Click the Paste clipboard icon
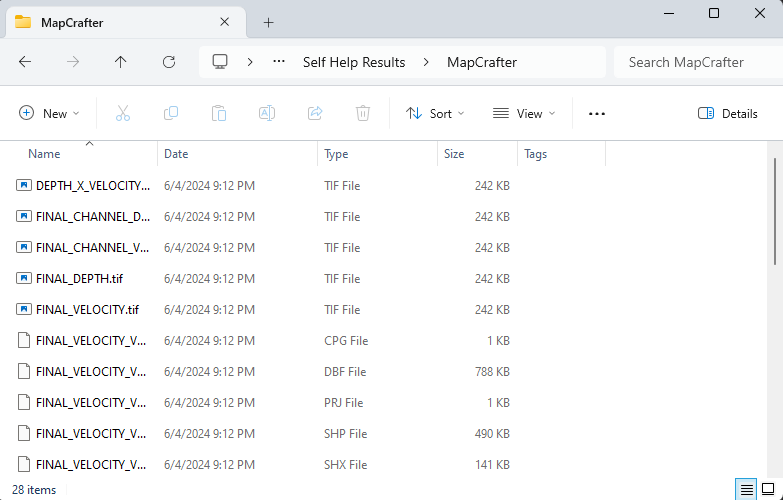Screen dimensions: 783x500 [219, 114]
